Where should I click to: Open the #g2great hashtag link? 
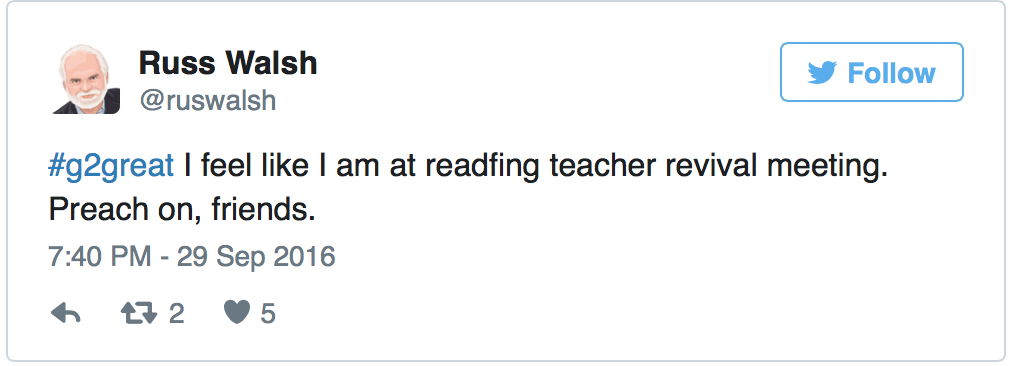click(x=111, y=168)
